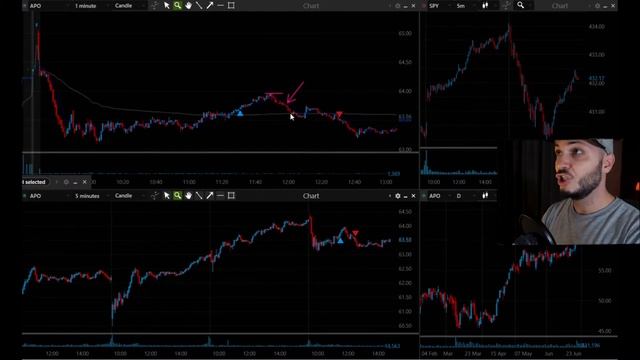
Task: Choose horizontal line tool in APO 5 minutes chart
Action: [220, 196]
